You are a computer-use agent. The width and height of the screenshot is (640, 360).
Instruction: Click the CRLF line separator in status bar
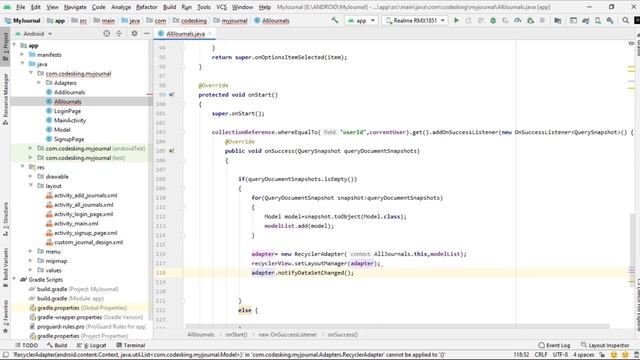(541, 355)
